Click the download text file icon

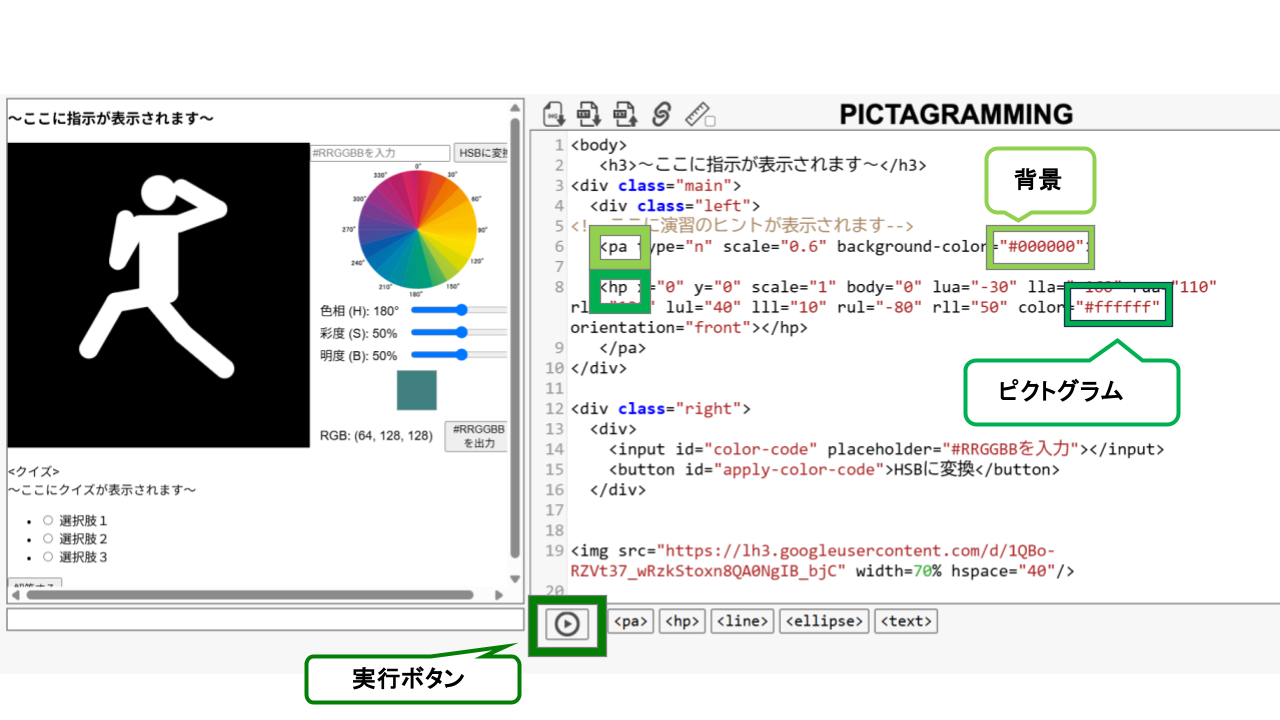pyautogui.click(x=589, y=114)
